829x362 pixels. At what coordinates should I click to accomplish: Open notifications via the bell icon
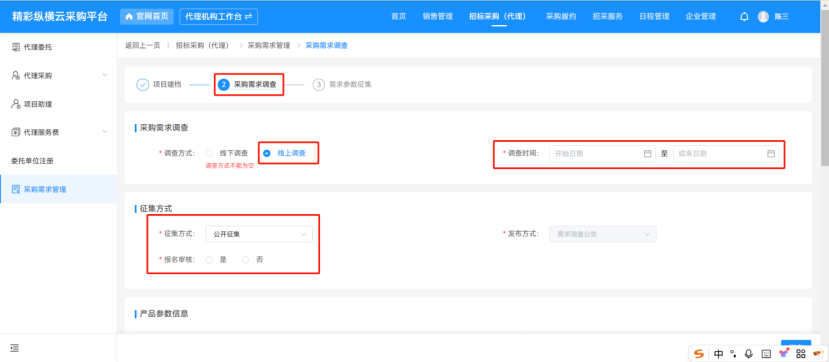[x=744, y=16]
